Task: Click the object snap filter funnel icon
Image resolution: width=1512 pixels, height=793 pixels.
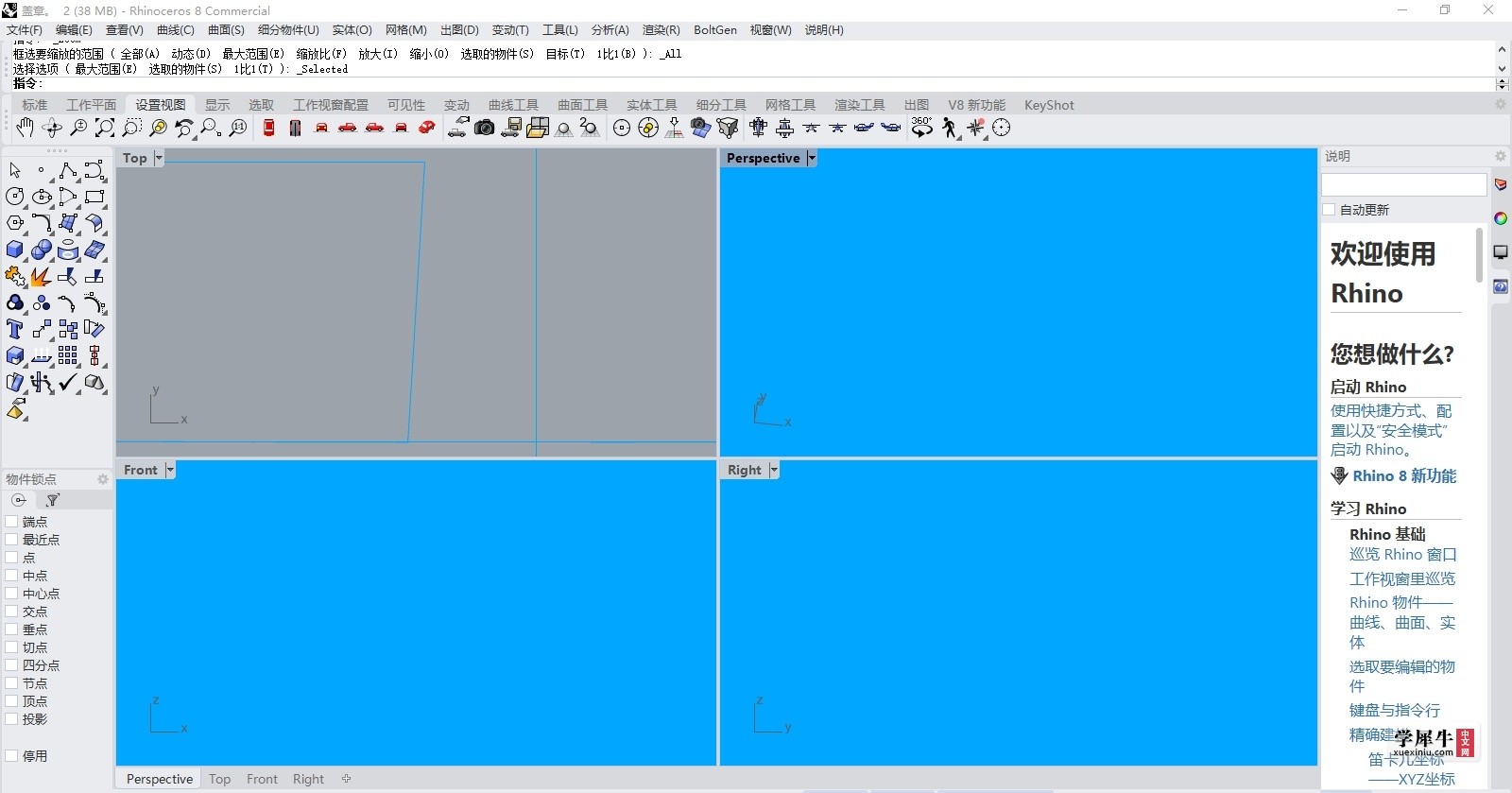Action: [x=53, y=500]
